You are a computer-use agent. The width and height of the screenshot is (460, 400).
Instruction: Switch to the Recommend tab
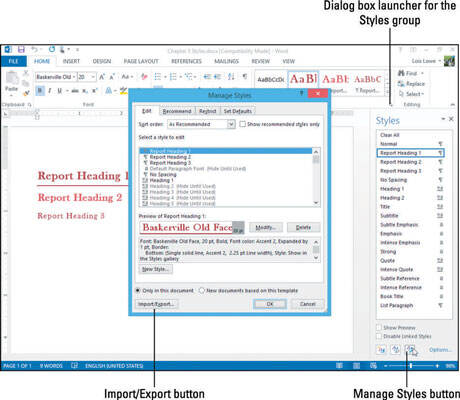pos(177,111)
